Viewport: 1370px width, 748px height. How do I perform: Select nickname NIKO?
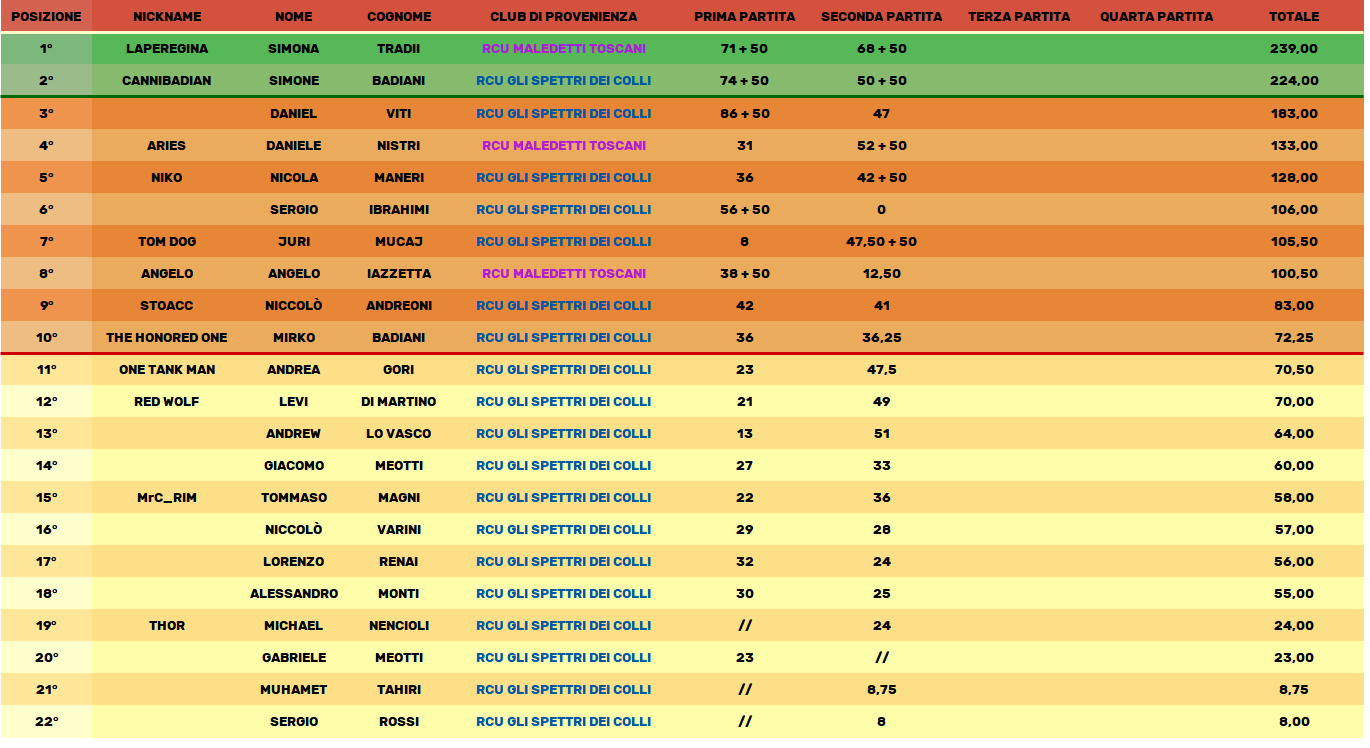tap(167, 178)
